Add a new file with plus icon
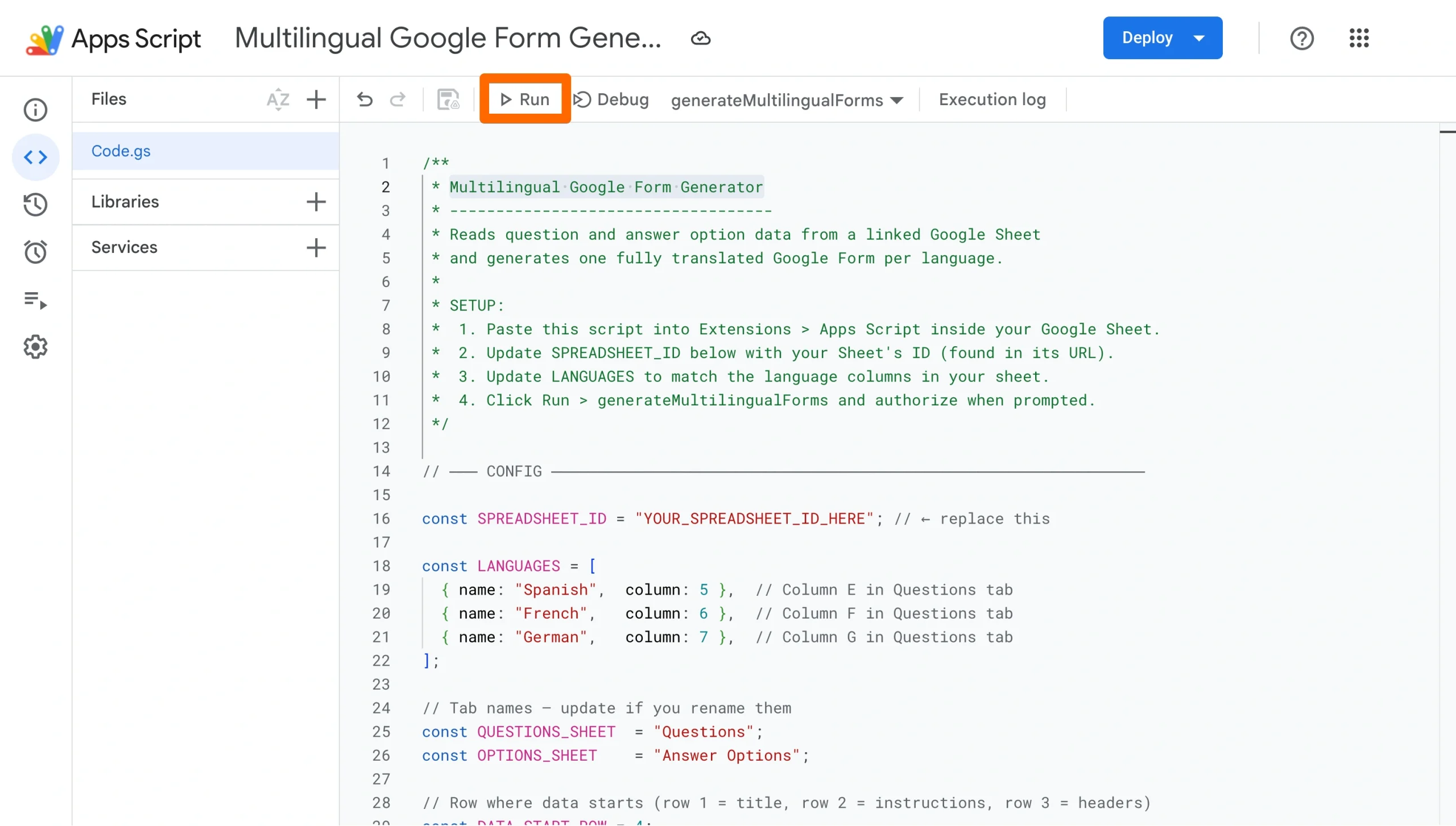This screenshot has height=826, width=1456. point(316,99)
